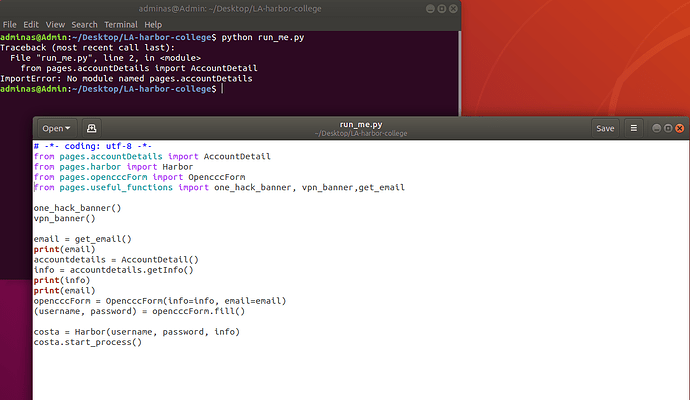
Task: Click the costa.start_process() line
Action: 88,342
